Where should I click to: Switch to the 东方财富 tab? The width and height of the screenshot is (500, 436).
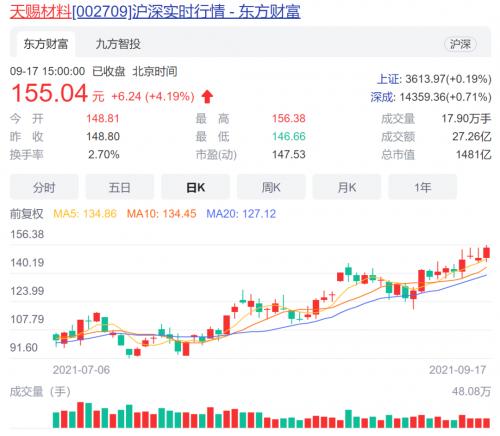(x=46, y=44)
